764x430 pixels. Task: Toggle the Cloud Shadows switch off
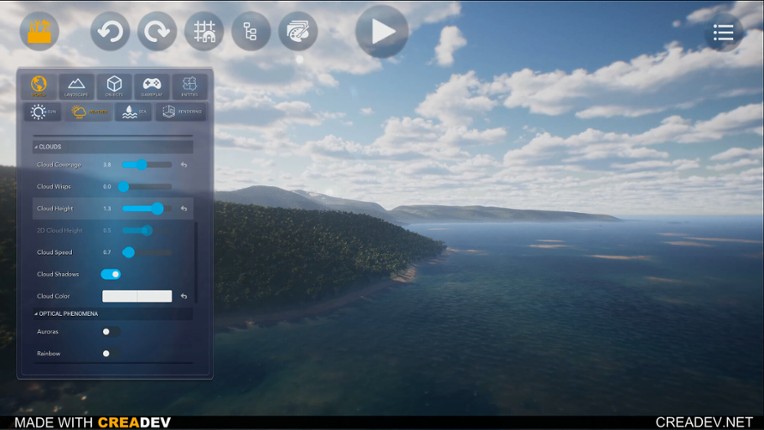pos(111,273)
